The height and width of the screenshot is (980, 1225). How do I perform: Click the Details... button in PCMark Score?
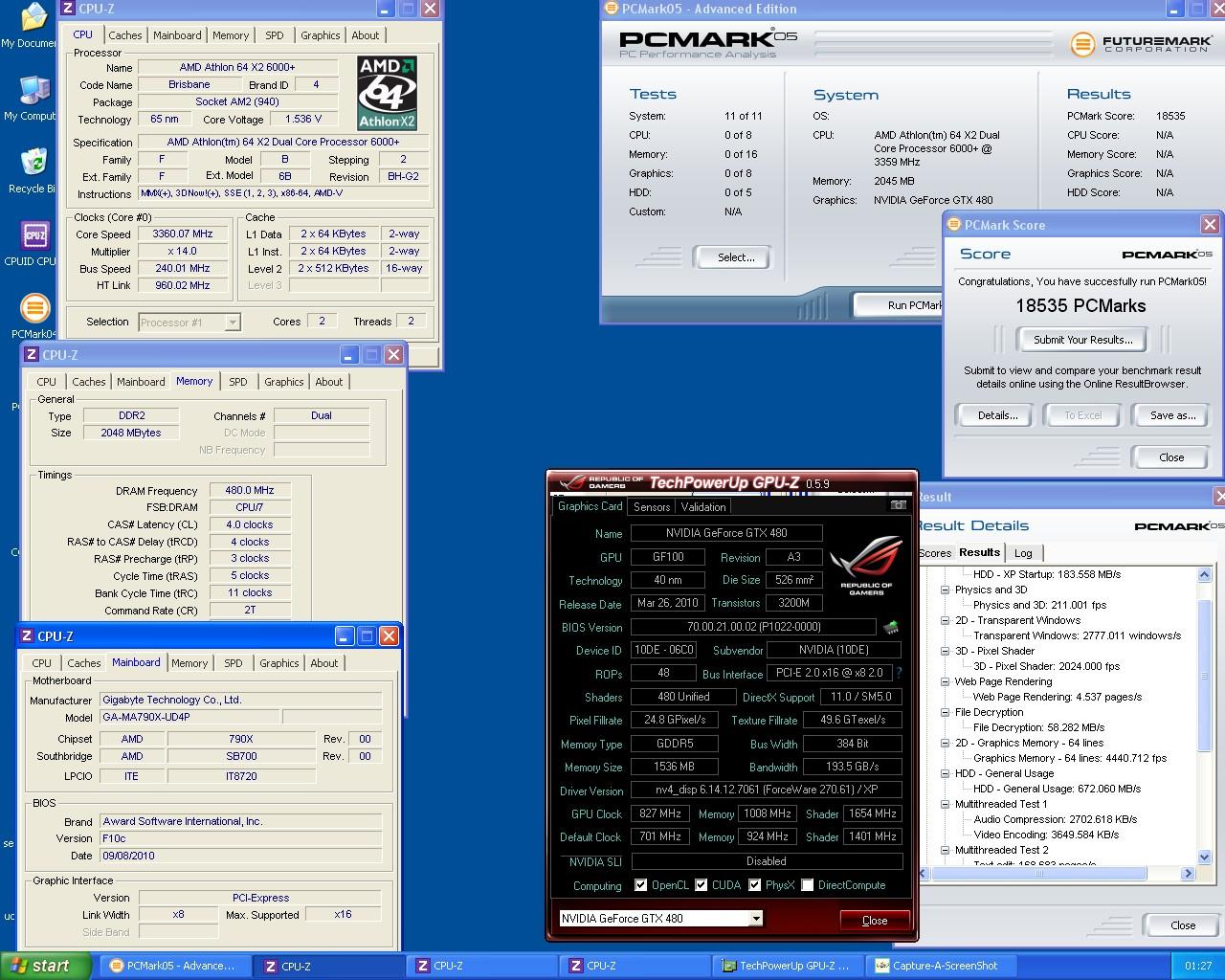tap(997, 415)
